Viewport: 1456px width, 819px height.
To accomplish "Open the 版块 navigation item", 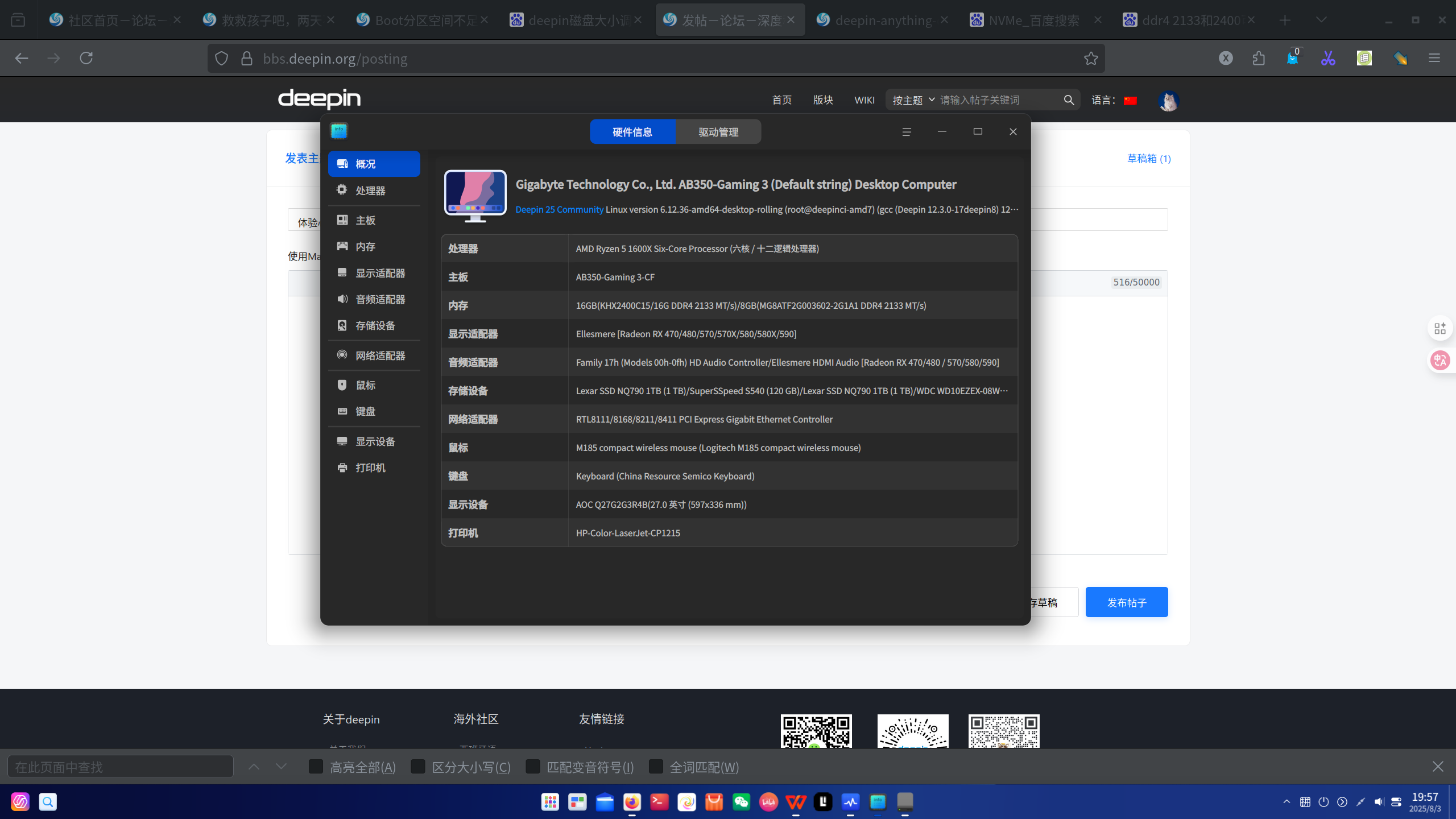I will pyautogui.click(x=823, y=100).
